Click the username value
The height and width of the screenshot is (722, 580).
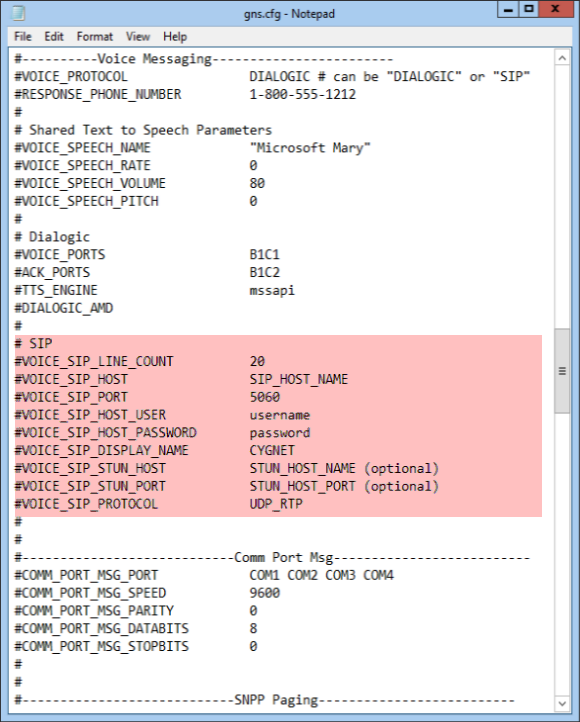point(280,415)
